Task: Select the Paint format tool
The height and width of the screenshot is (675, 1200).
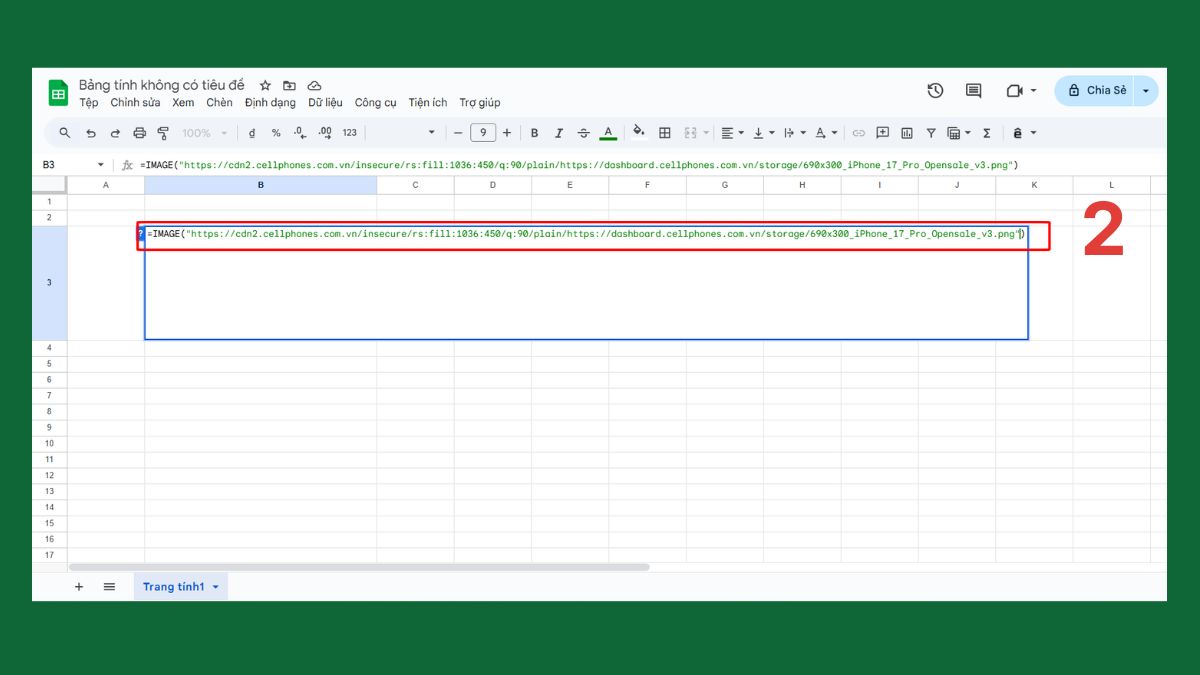Action: [162, 132]
